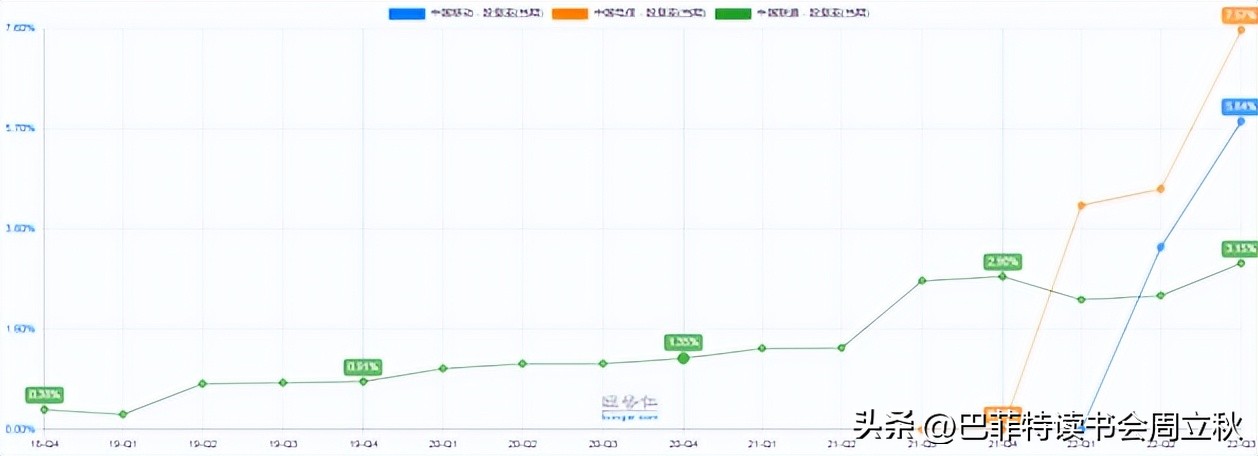Click the green value label above 20-Q4

click(683, 342)
